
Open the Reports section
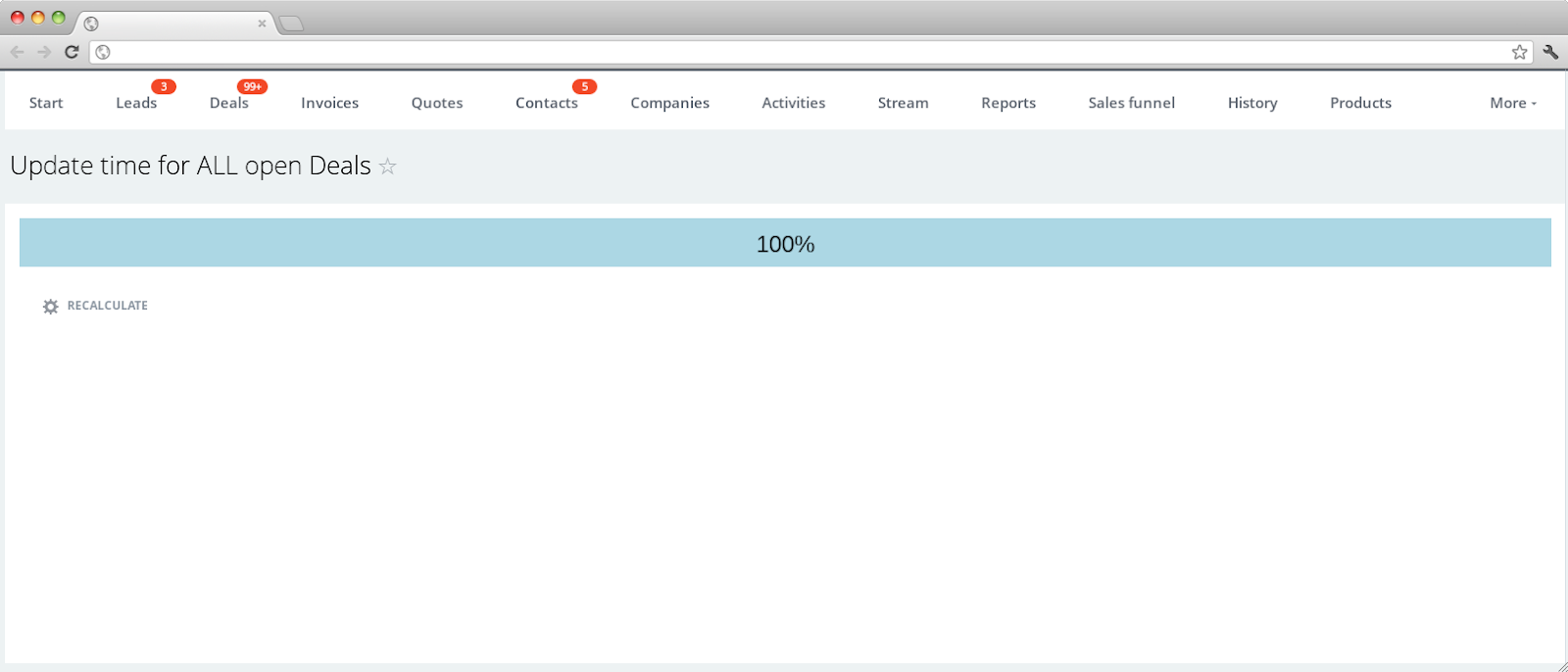pyautogui.click(x=1008, y=103)
